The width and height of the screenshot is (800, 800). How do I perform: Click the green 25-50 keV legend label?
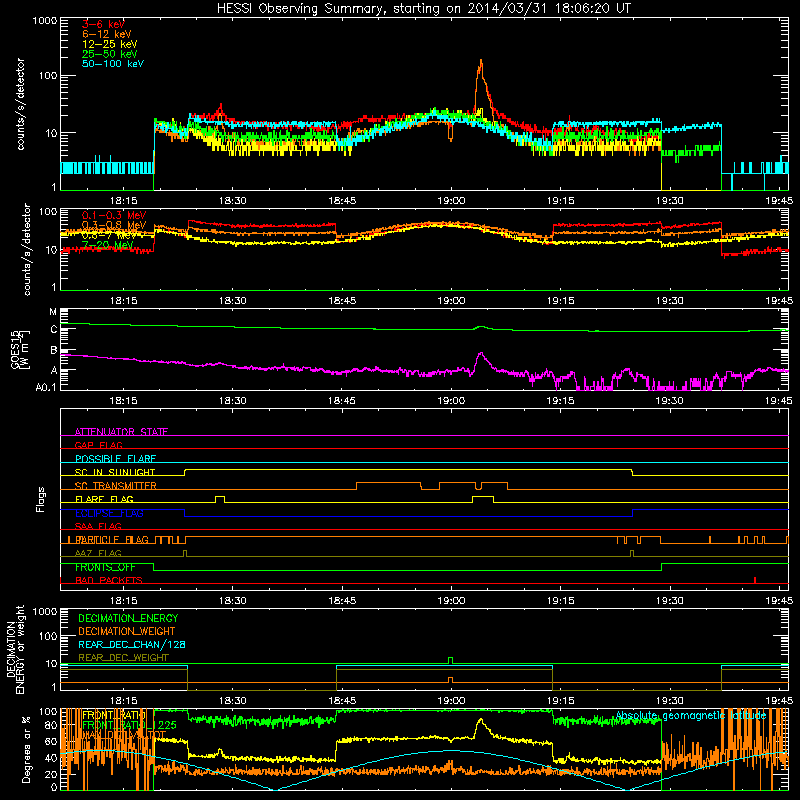(109, 54)
